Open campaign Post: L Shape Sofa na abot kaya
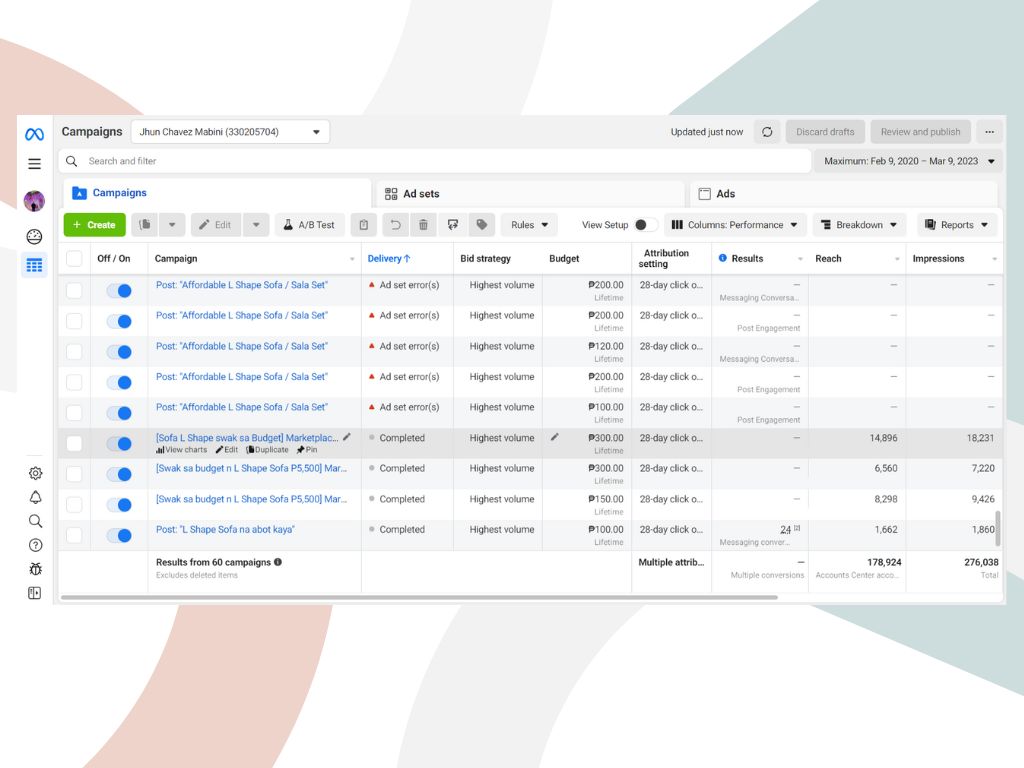This screenshot has width=1024, height=768. 225,530
